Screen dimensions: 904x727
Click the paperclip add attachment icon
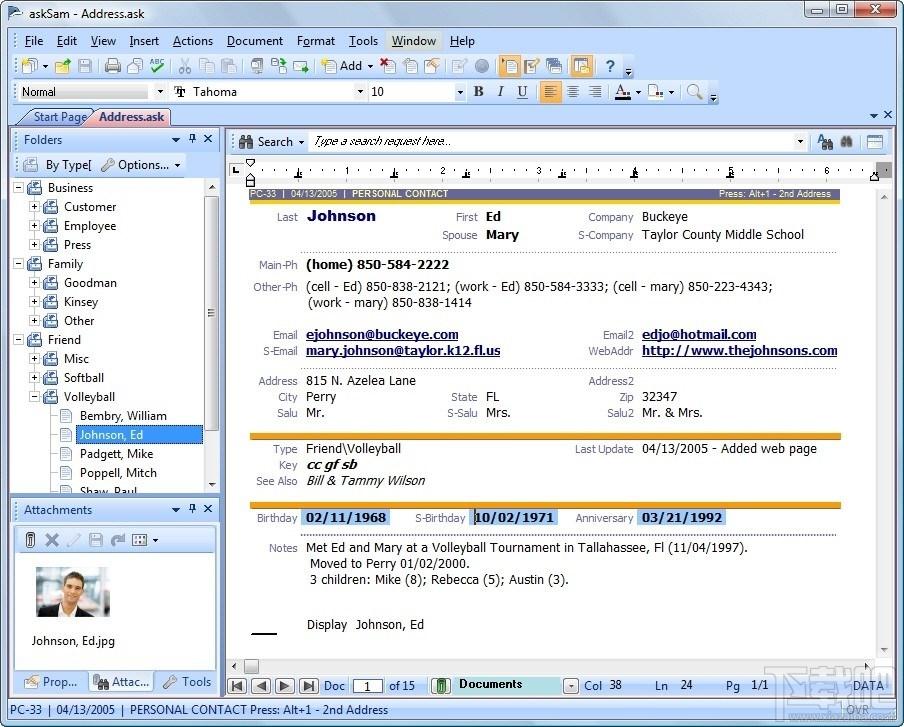[x=31, y=540]
